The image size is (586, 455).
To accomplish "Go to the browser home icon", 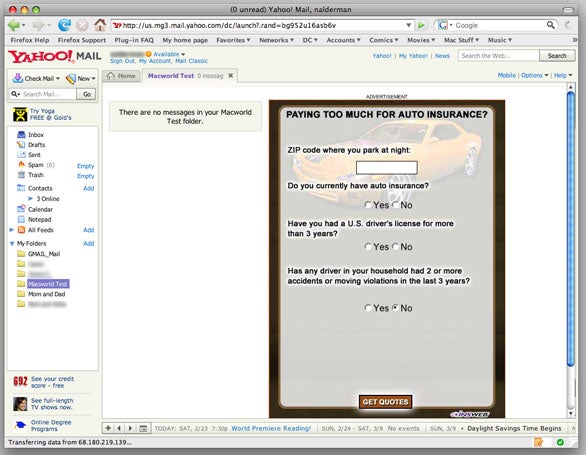I will [x=100, y=25].
